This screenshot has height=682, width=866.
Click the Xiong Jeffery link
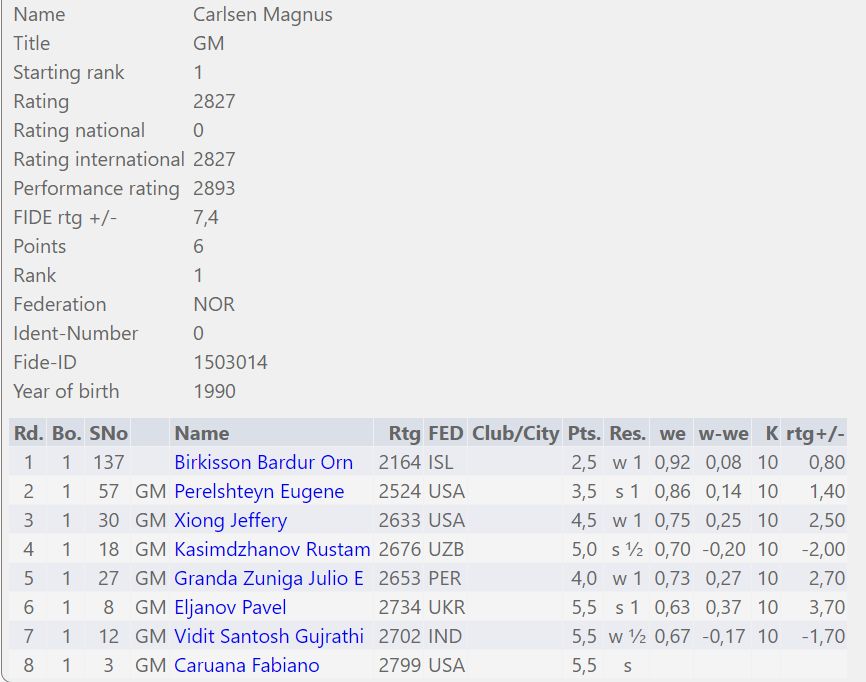[x=230, y=521]
